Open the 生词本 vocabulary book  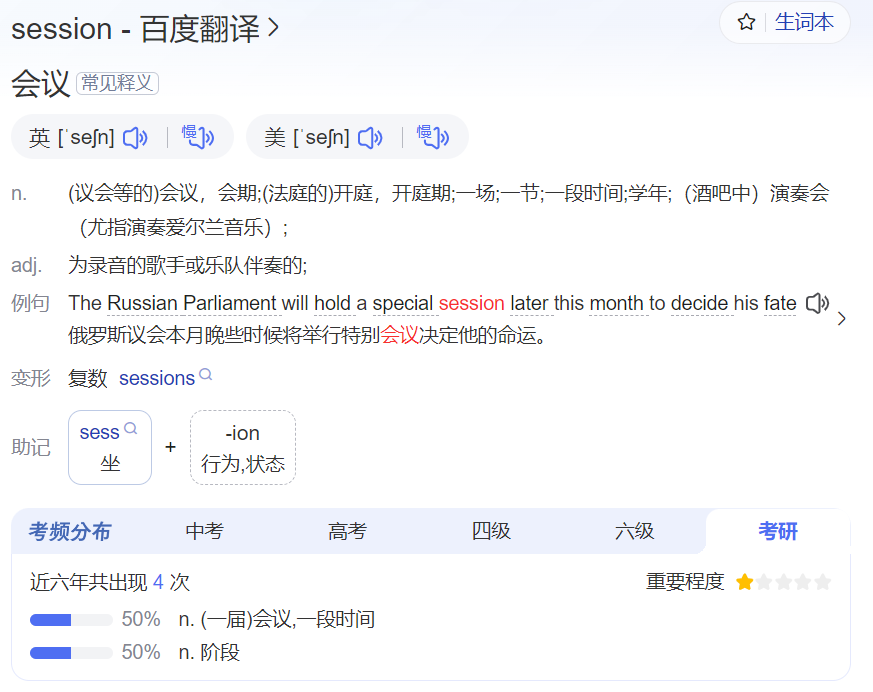804,22
